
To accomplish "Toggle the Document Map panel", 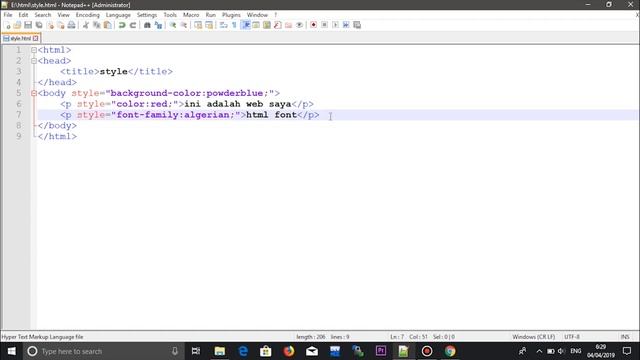I will 267,25.
